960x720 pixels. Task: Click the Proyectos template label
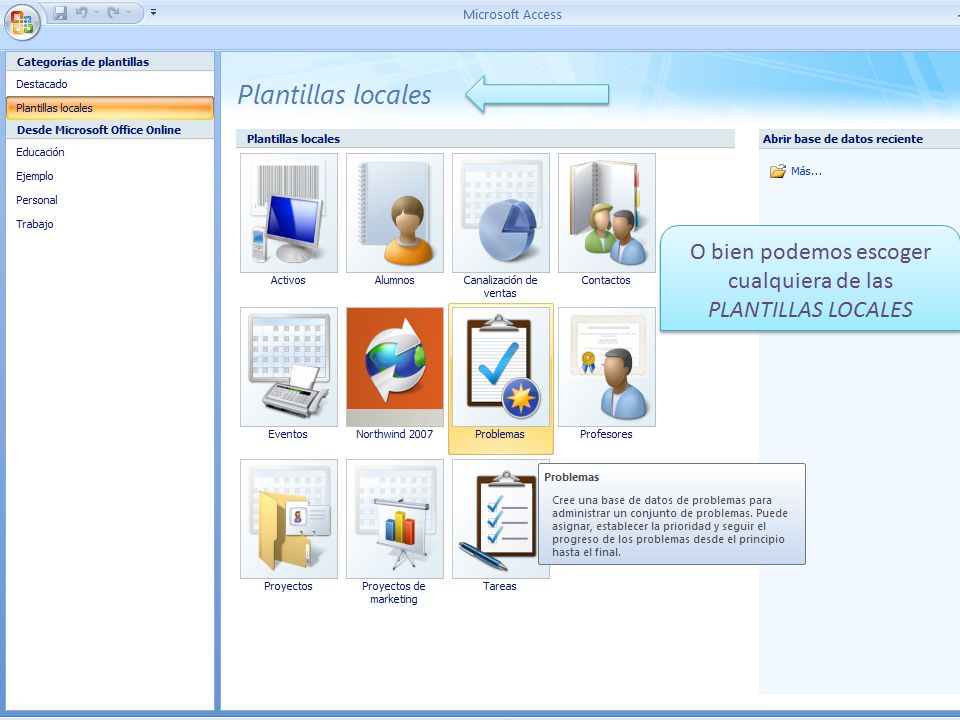click(288, 586)
